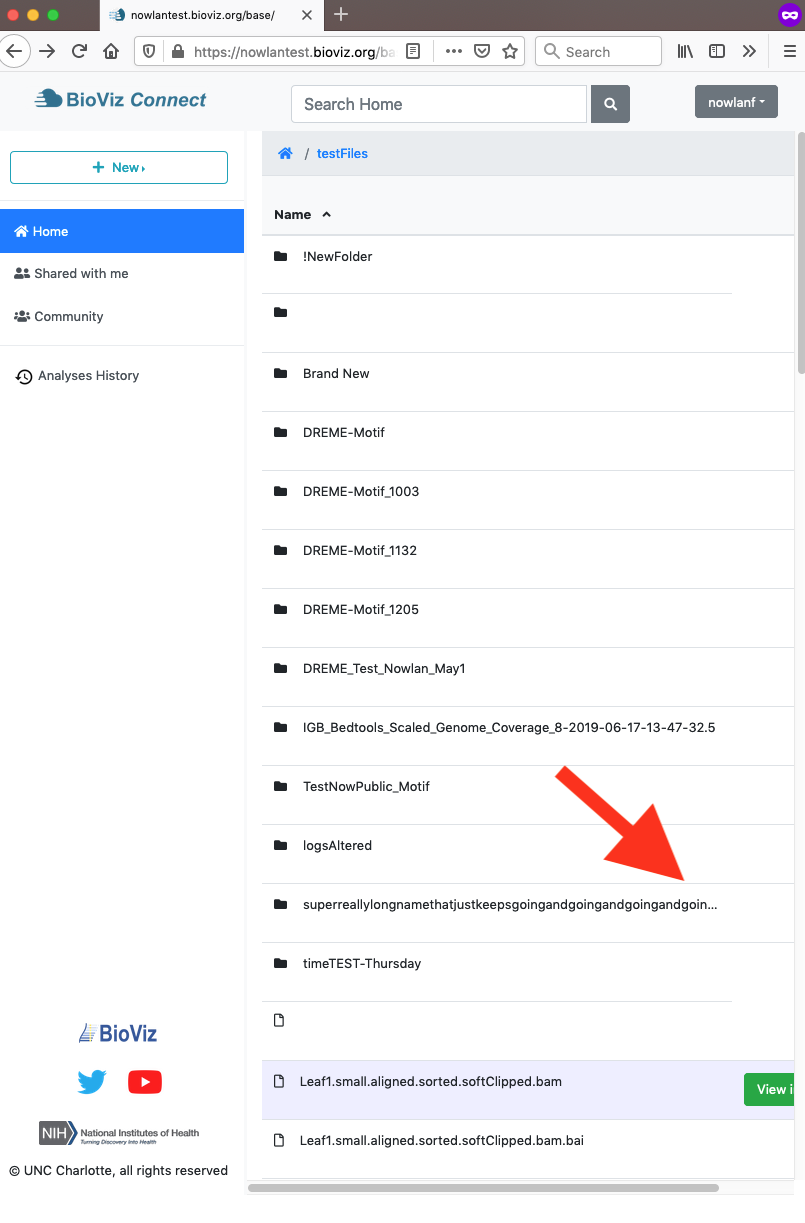805x1223 pixels.
Task: Go to Community in sidebar
Action: tap(68, 317)
